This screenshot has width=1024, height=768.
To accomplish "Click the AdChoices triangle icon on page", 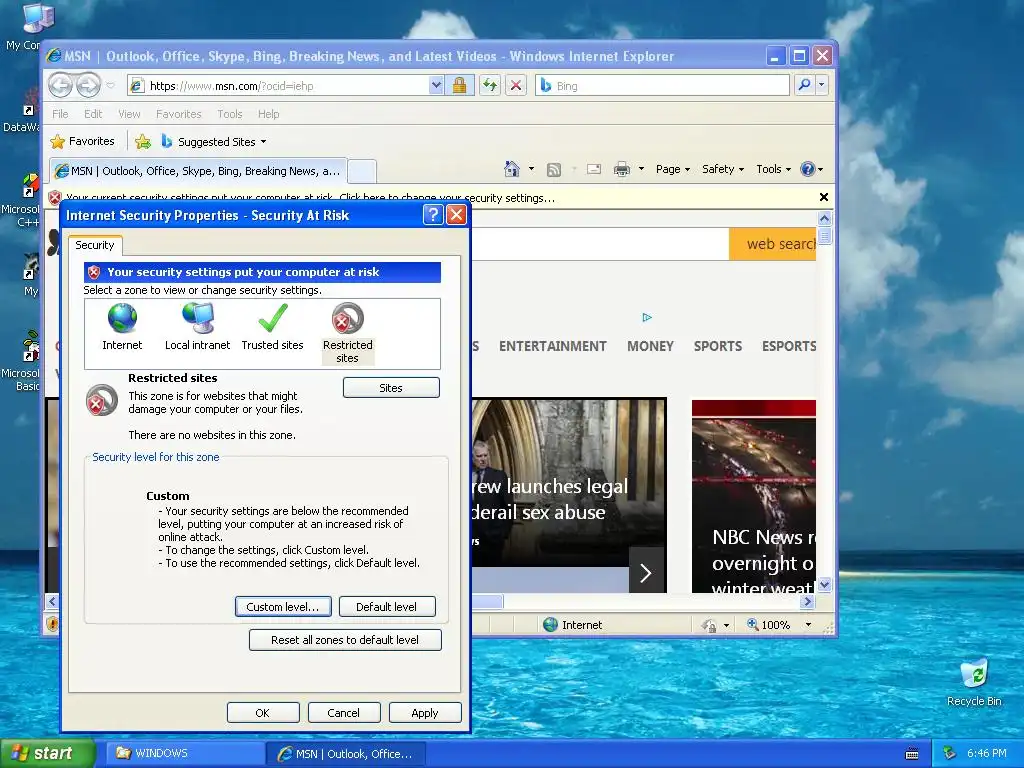I will tap(647, 317).
